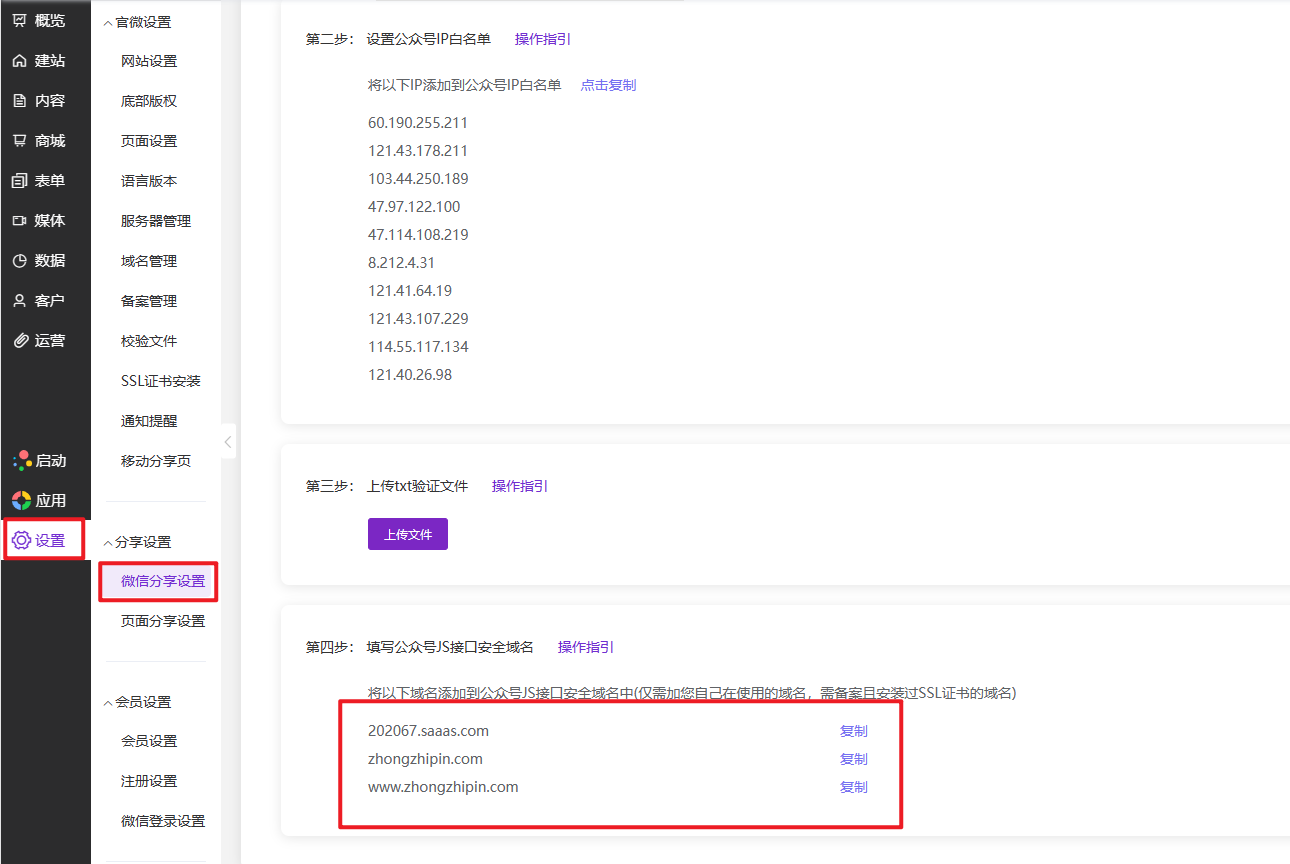1290x864 pixels.
Task: Click the IP address 121.40.26.98
Action: (410, 375)
